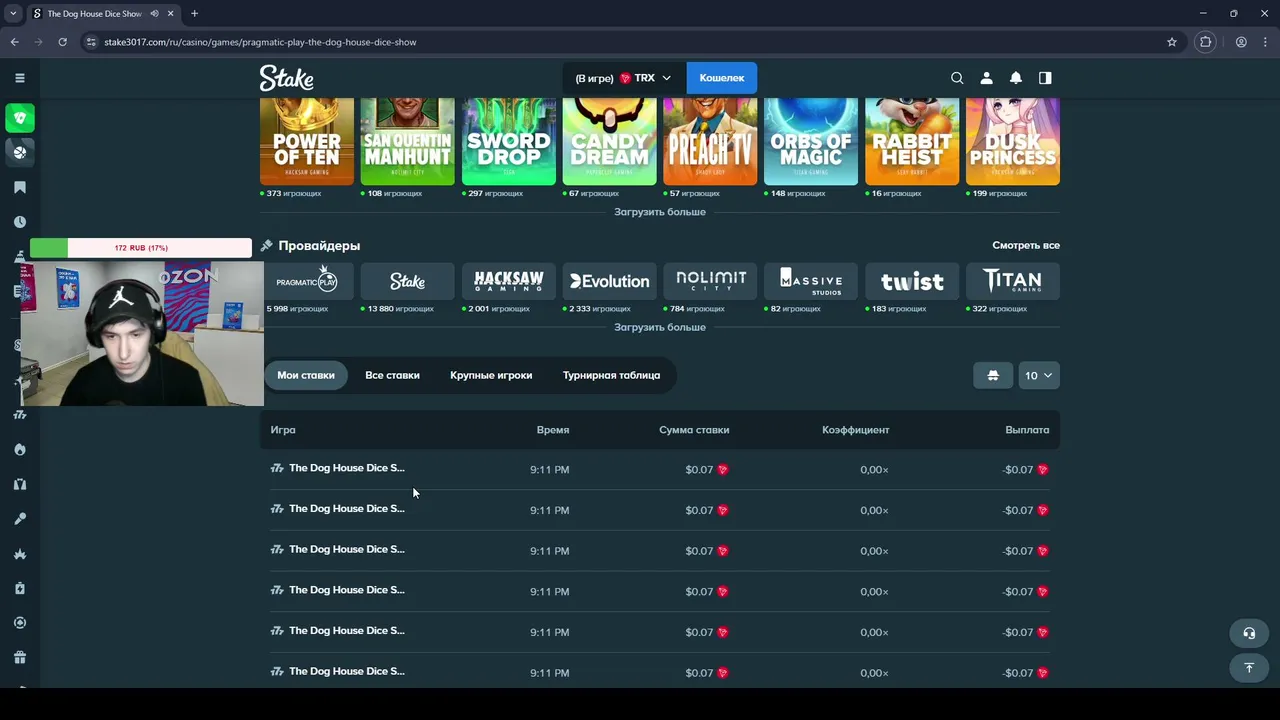Click the Кошелек wallet button

coord(722,78)
